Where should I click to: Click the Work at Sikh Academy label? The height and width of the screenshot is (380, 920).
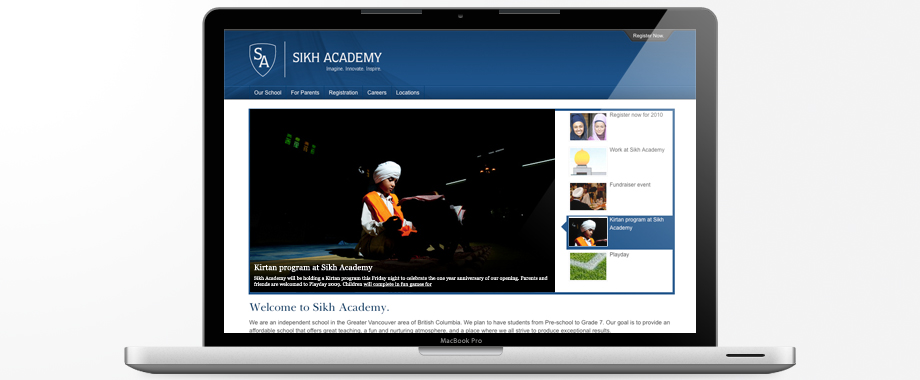point(637,150)
